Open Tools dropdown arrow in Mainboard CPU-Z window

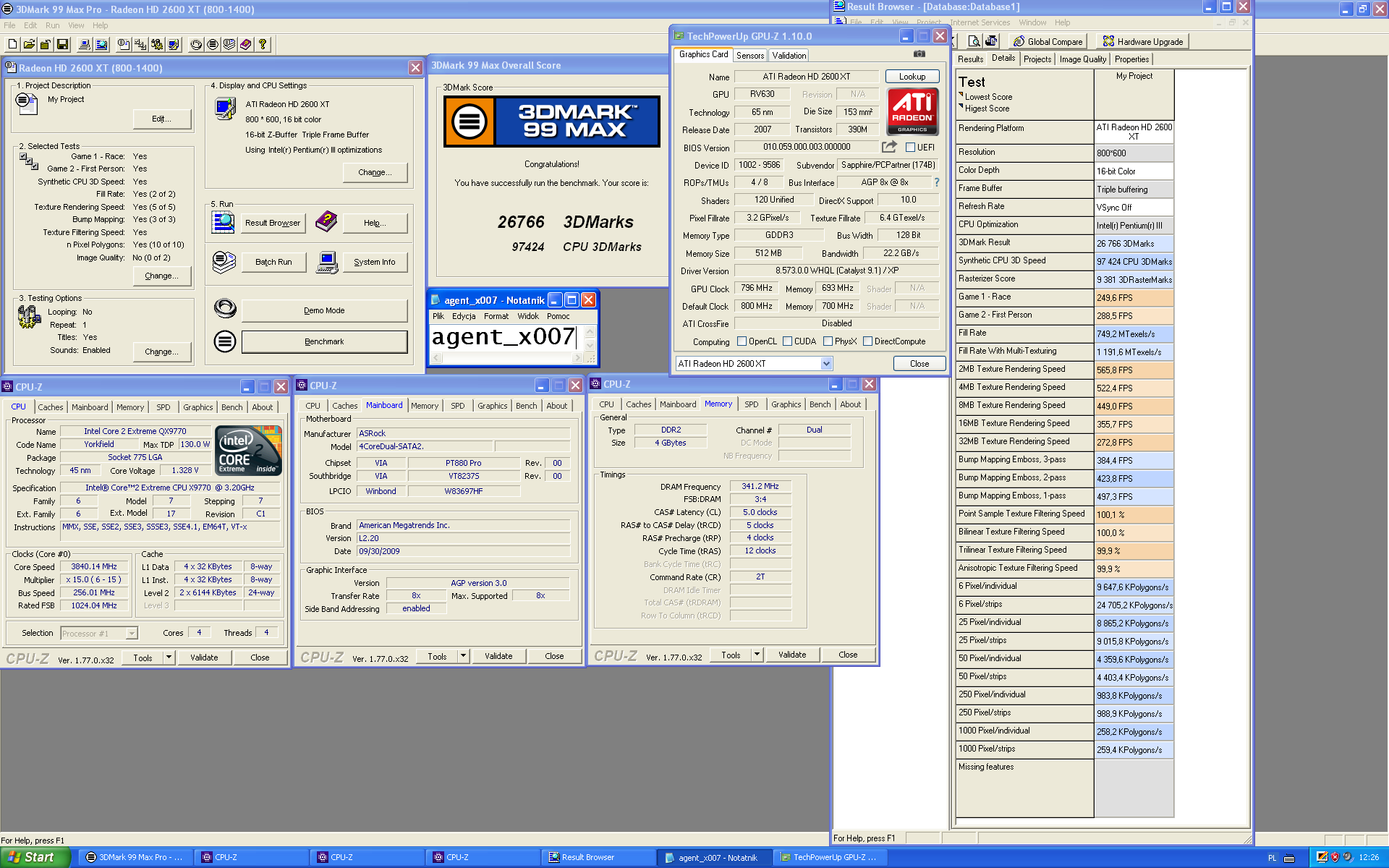(464, 656)
